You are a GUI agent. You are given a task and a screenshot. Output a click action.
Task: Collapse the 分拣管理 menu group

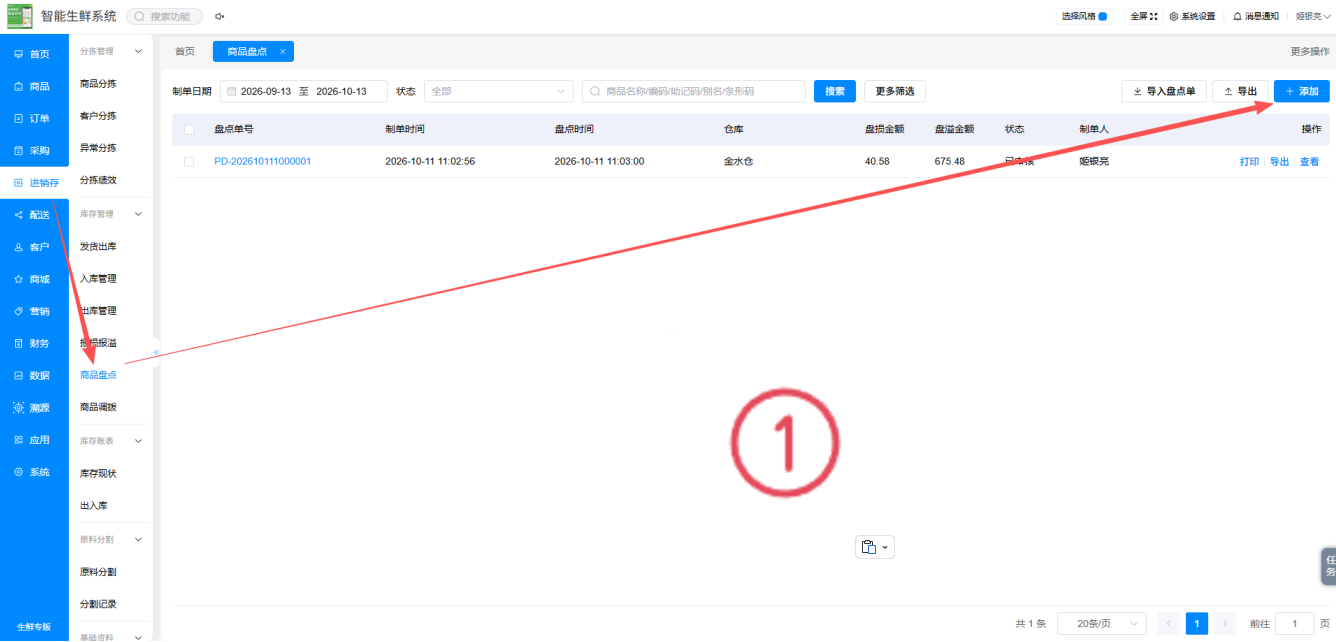[138, 51]
